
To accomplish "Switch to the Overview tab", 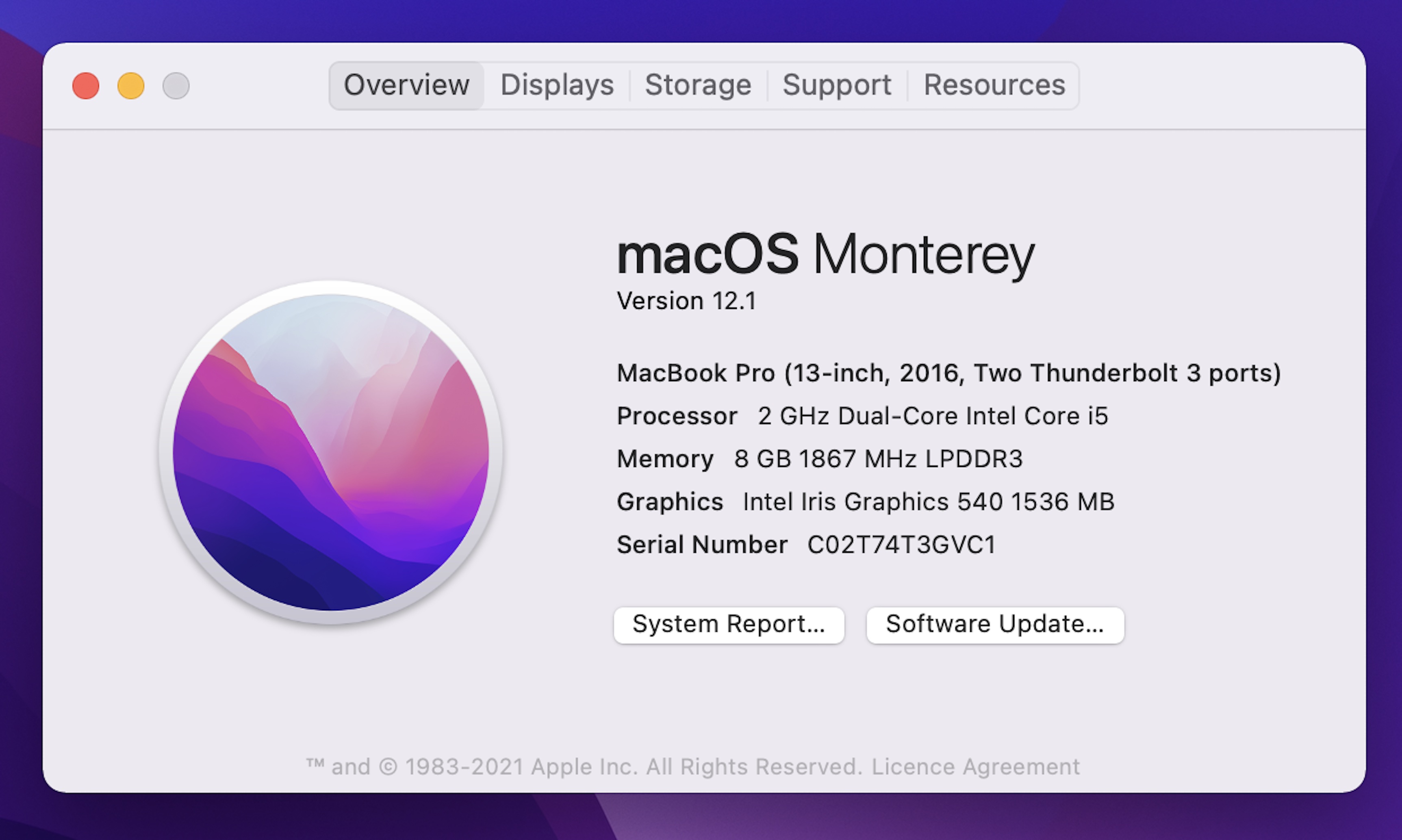I will pos(406,85).
